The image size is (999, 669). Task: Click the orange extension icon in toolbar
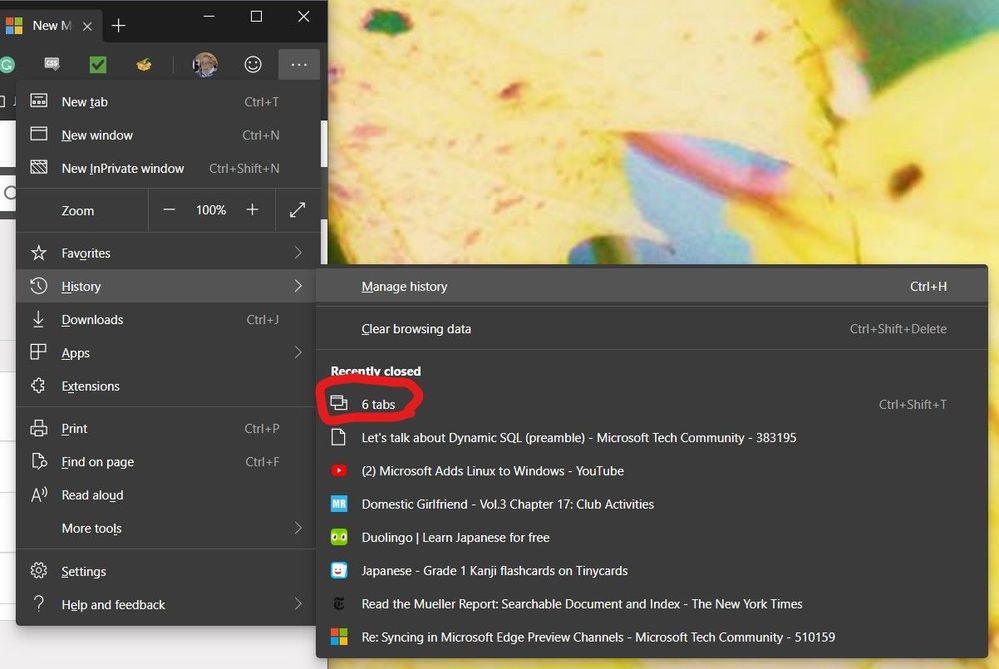point(144,64)
